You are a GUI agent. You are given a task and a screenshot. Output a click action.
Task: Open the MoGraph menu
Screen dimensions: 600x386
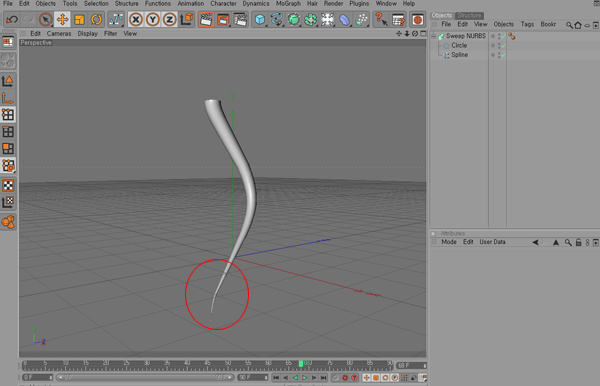pyautogui.click(x=288, y=3)
